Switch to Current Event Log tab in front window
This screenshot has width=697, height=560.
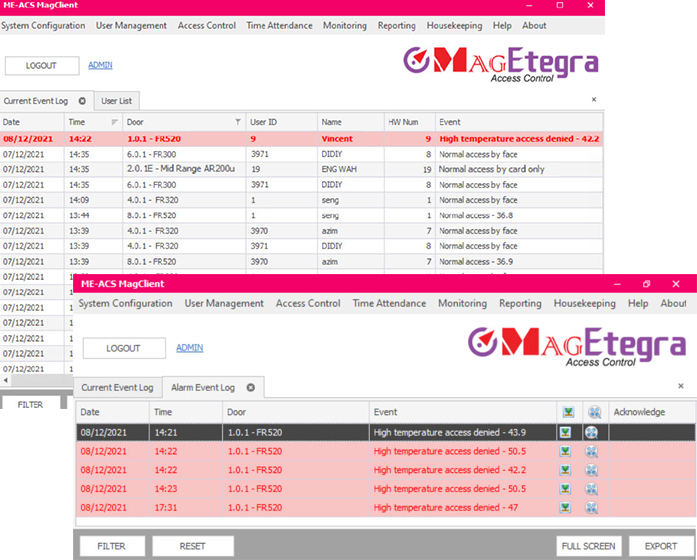pyautogui.click(x=117, y=388)
